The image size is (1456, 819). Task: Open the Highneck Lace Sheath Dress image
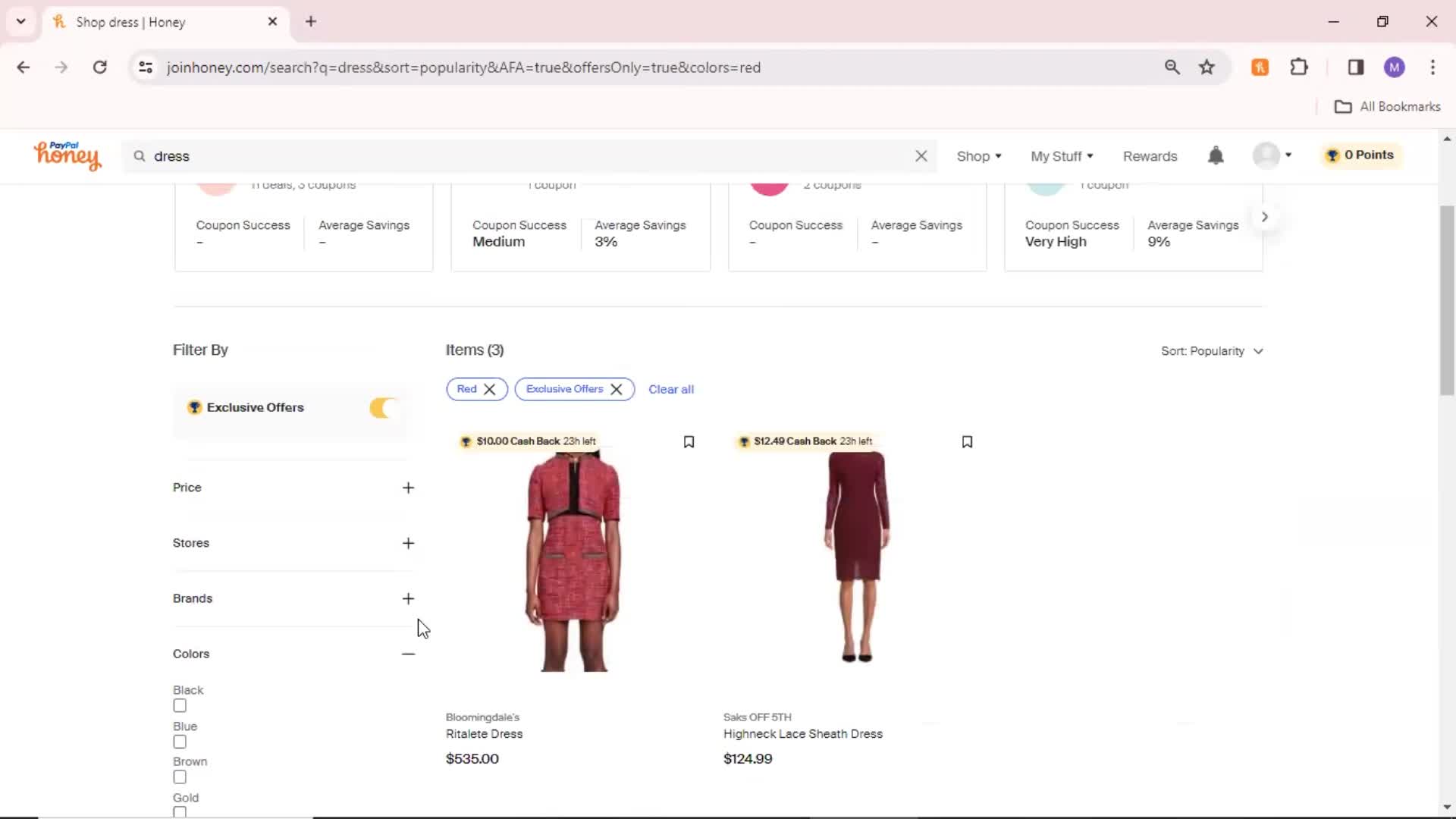tap(857, 557)
